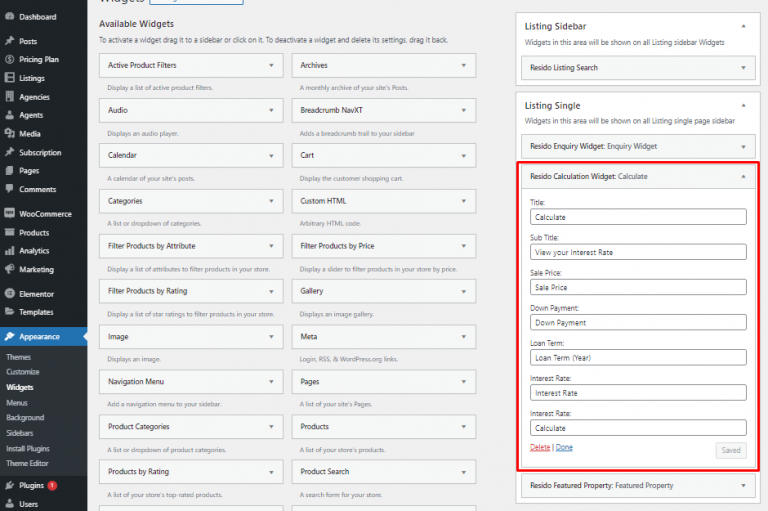Open Analytics via its bar-chart icon
This screenshot has width=768, height=511.
(x=9, y=251)
